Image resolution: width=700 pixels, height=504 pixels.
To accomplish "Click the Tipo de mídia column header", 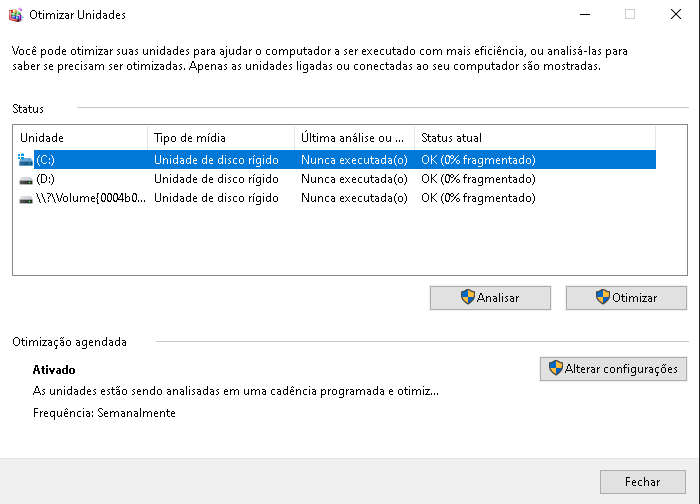I will [x=220, y=137].
